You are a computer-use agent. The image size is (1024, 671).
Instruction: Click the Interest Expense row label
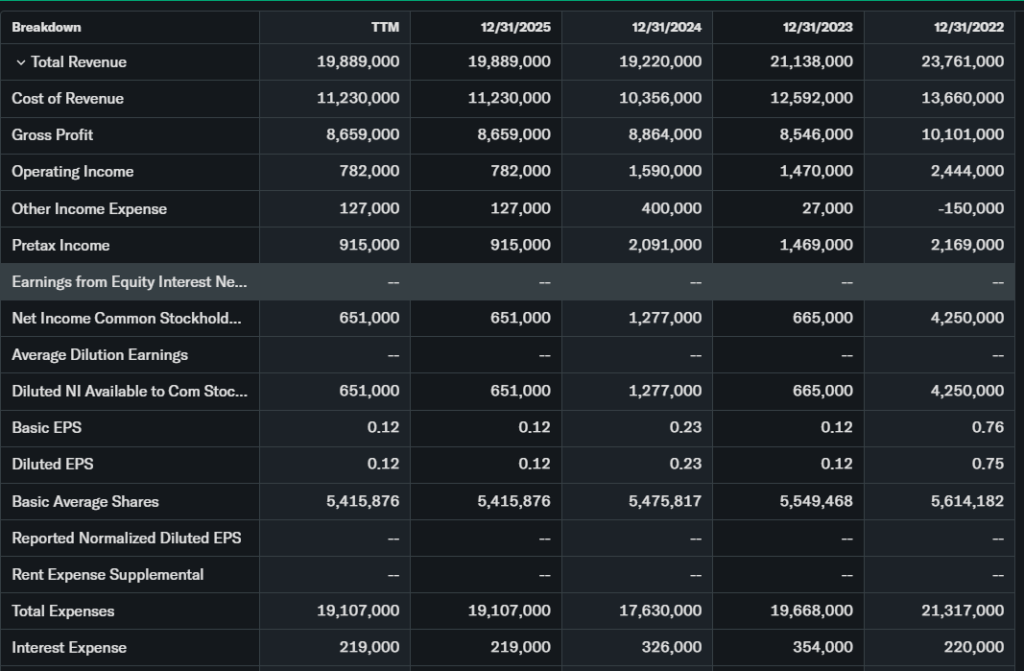pos(69,648)
